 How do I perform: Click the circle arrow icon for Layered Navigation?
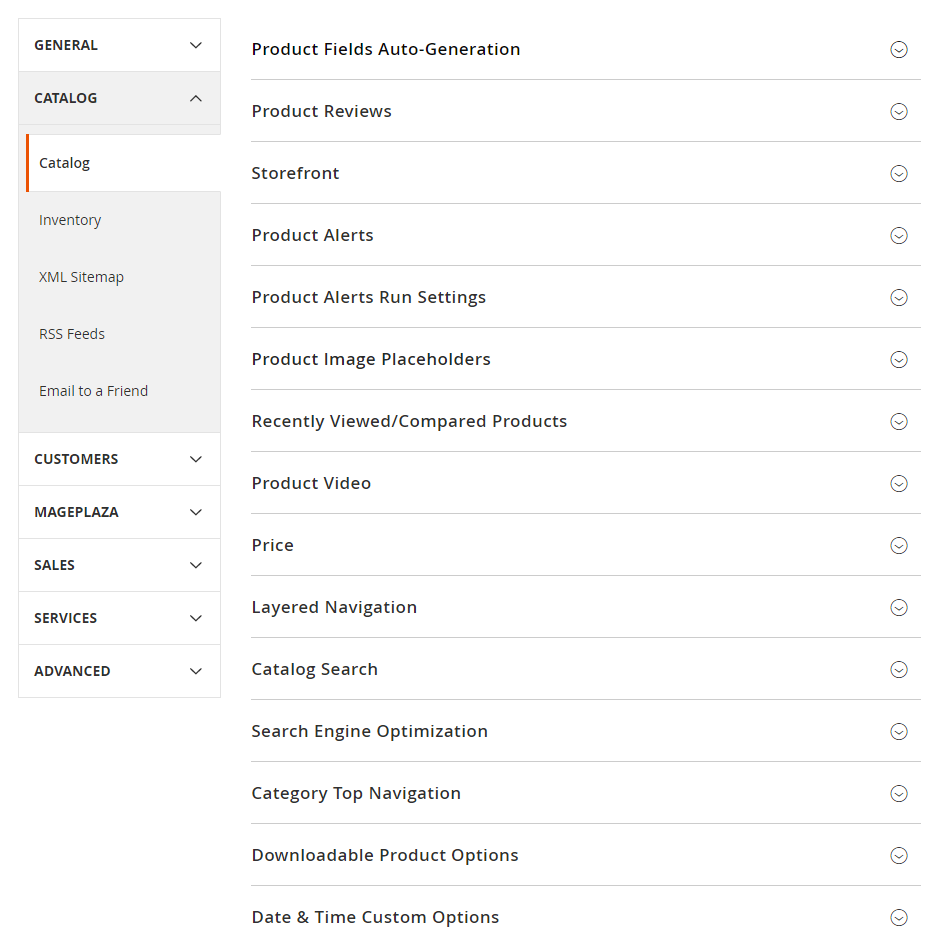[898, 607]
